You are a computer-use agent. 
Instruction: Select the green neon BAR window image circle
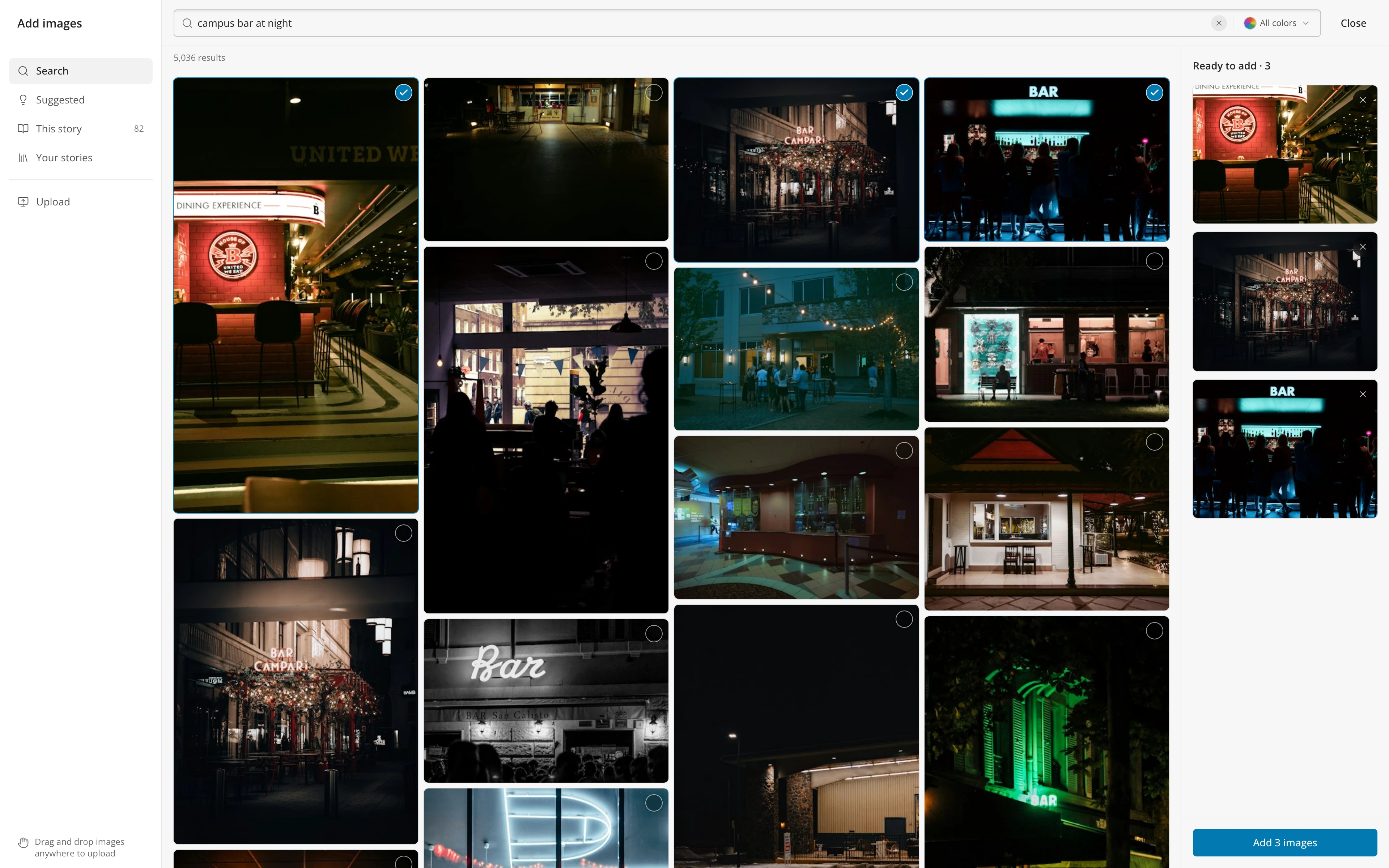pos(1154,631)
